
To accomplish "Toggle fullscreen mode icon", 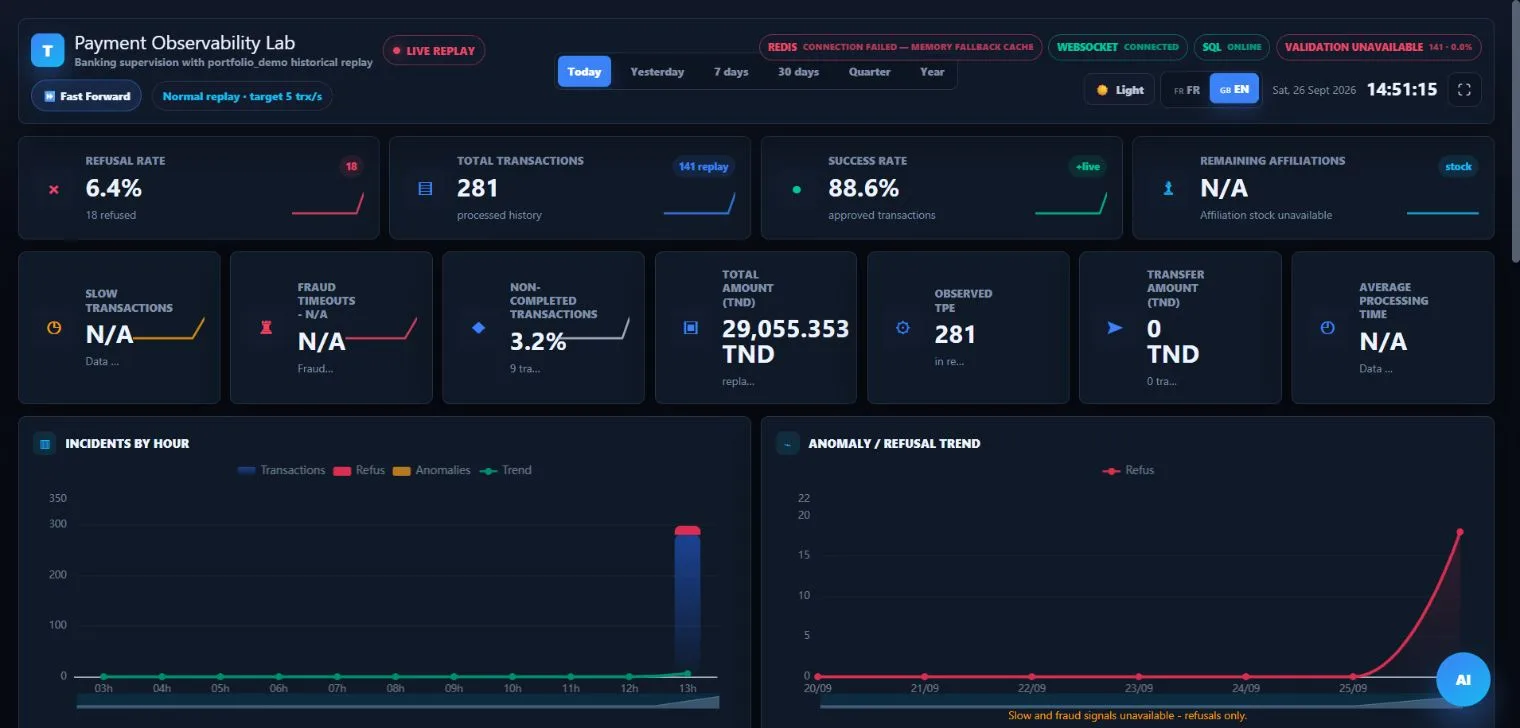I will click(x=1464, y=90).
